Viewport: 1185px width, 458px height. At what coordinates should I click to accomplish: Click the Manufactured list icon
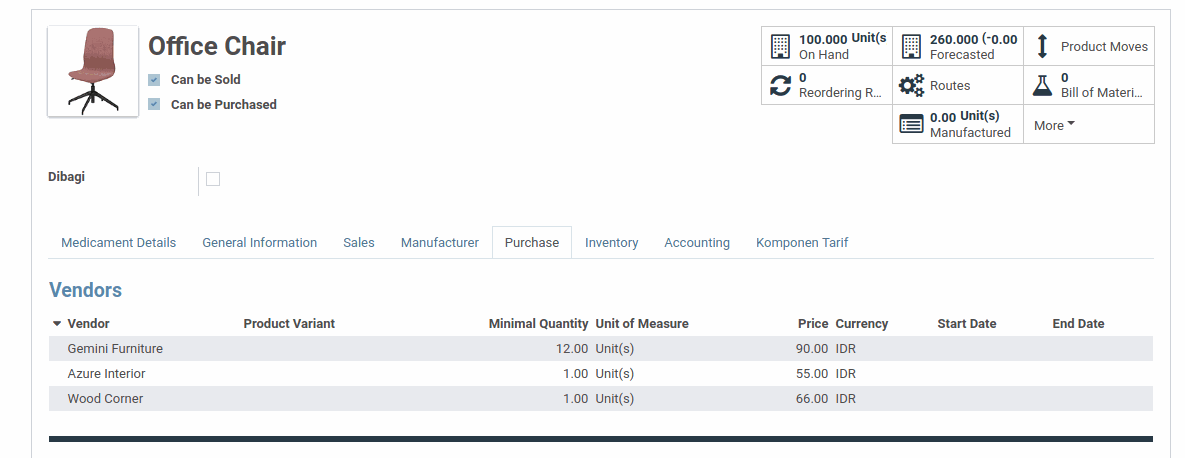click(911, 124)
